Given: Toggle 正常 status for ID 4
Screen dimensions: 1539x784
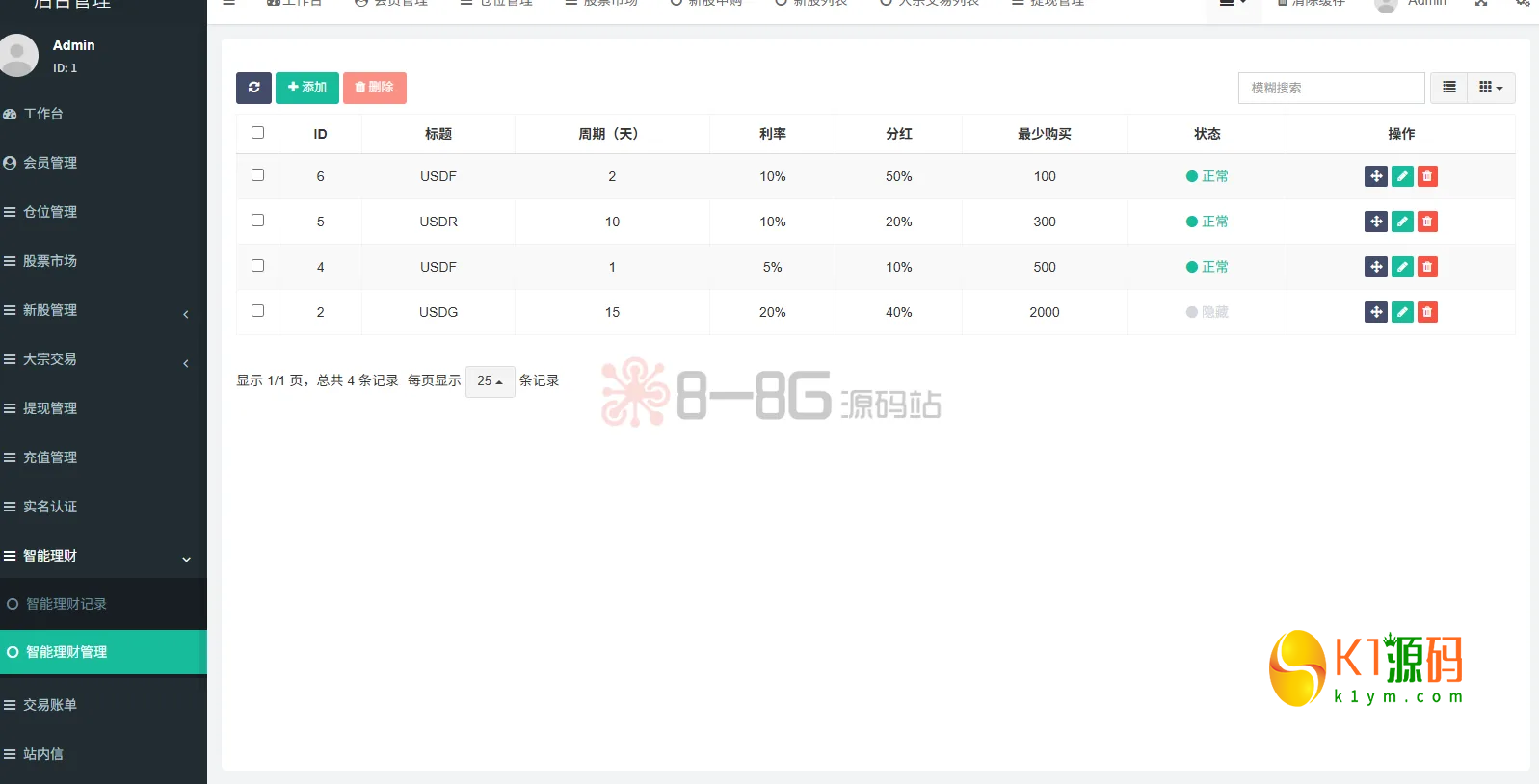Looking at the screenshot, I should point(1207,267).
